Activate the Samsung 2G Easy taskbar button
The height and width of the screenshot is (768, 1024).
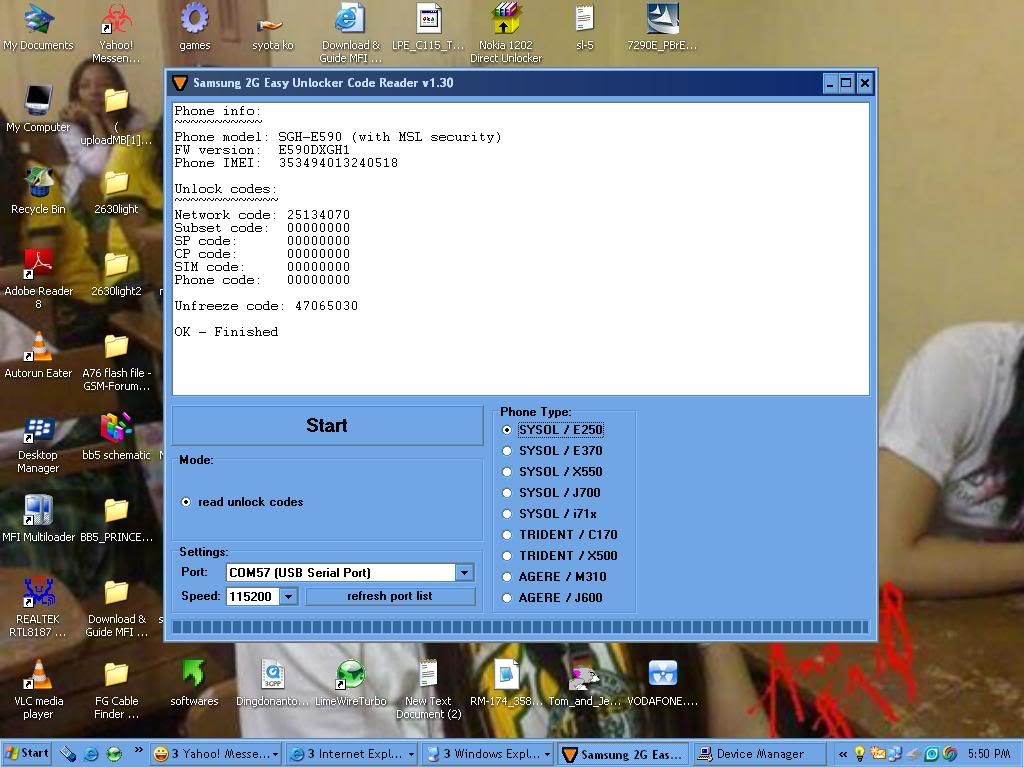[x=622, y=754]
